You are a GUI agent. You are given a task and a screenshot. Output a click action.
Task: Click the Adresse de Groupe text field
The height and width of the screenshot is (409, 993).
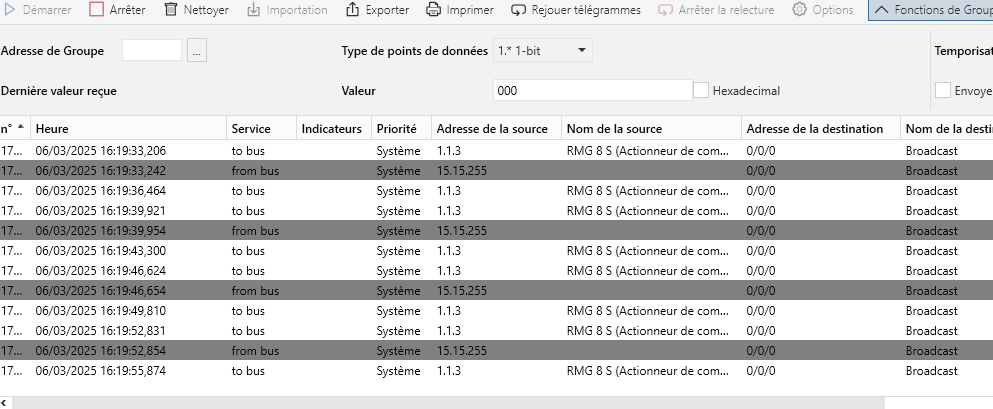151,51
